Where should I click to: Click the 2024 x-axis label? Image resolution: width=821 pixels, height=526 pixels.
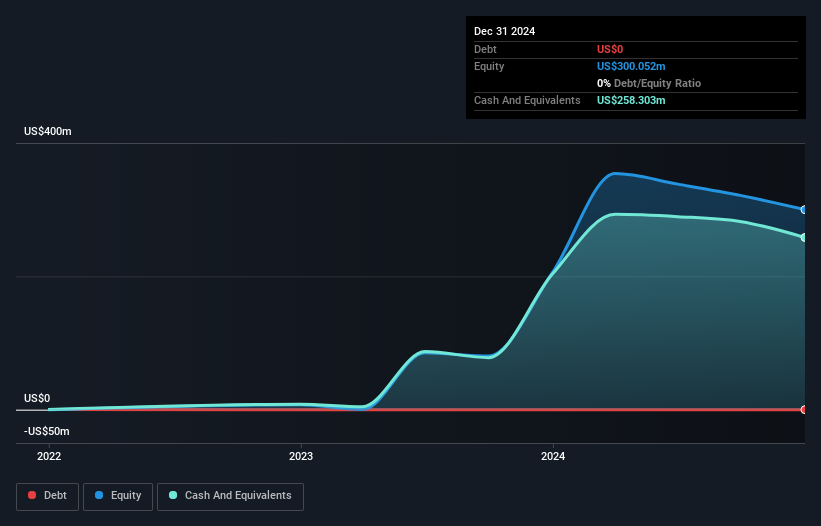point(553,456)
